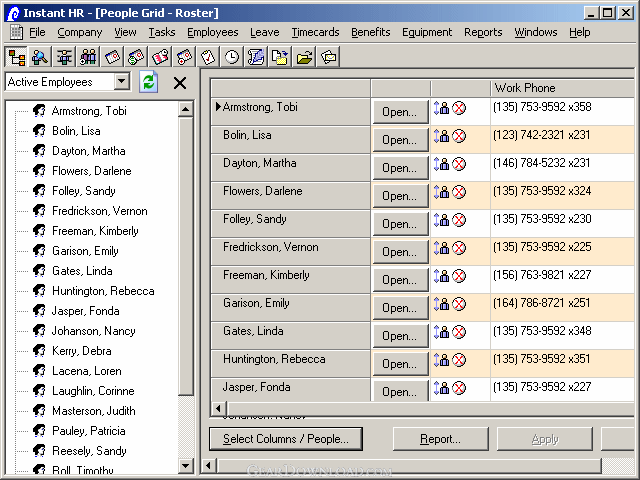
Task: Click the employee tree scrollbar down arrow
Action: click(x=186, y=465)
